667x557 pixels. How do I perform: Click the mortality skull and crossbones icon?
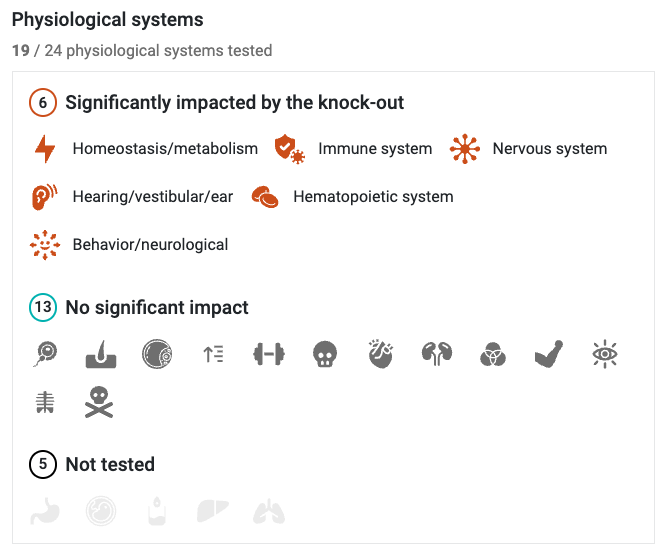pyautogui.click(x=99, y=402)
